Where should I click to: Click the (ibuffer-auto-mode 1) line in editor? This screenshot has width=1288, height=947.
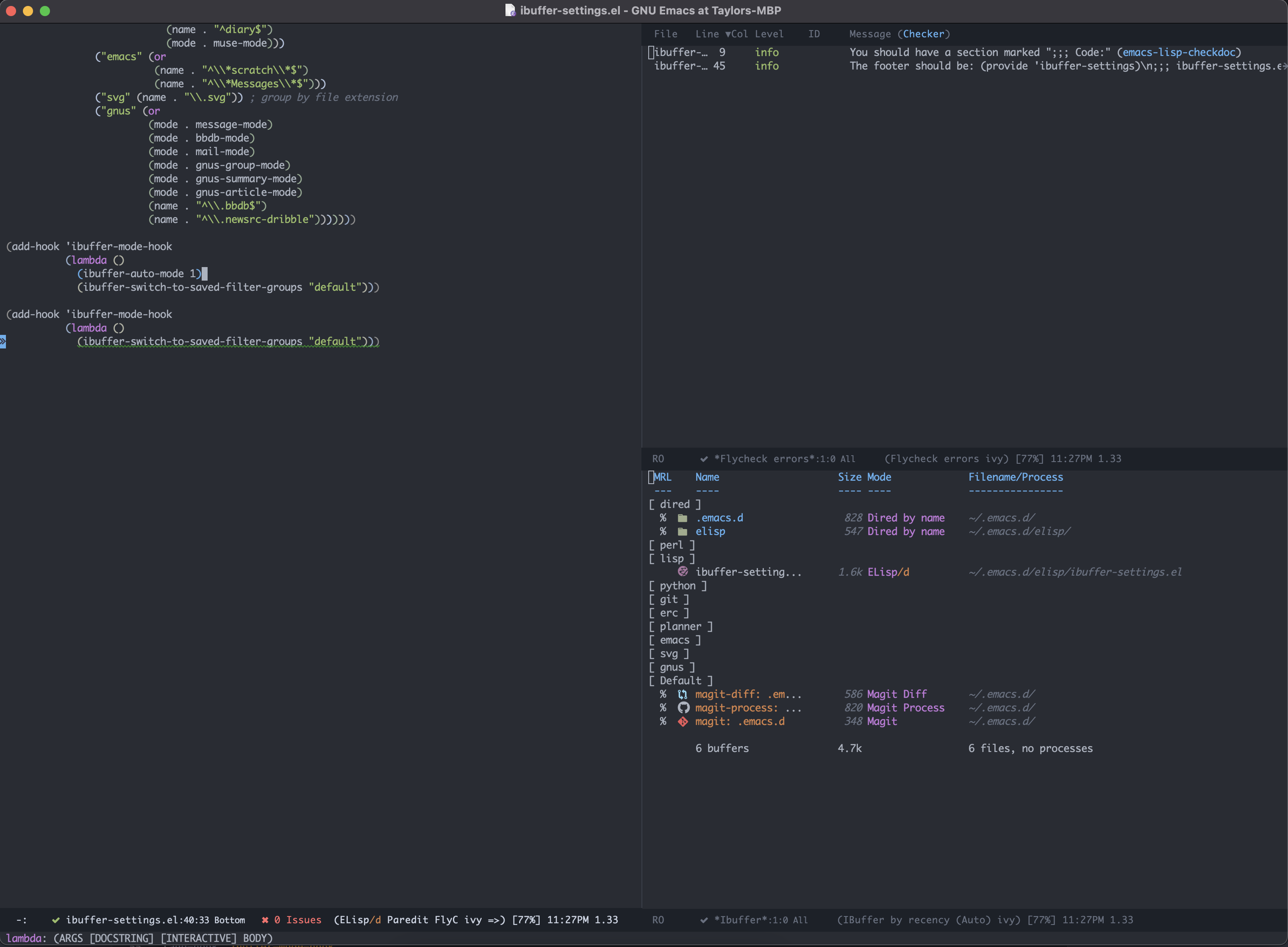click(x=139, y=273)
